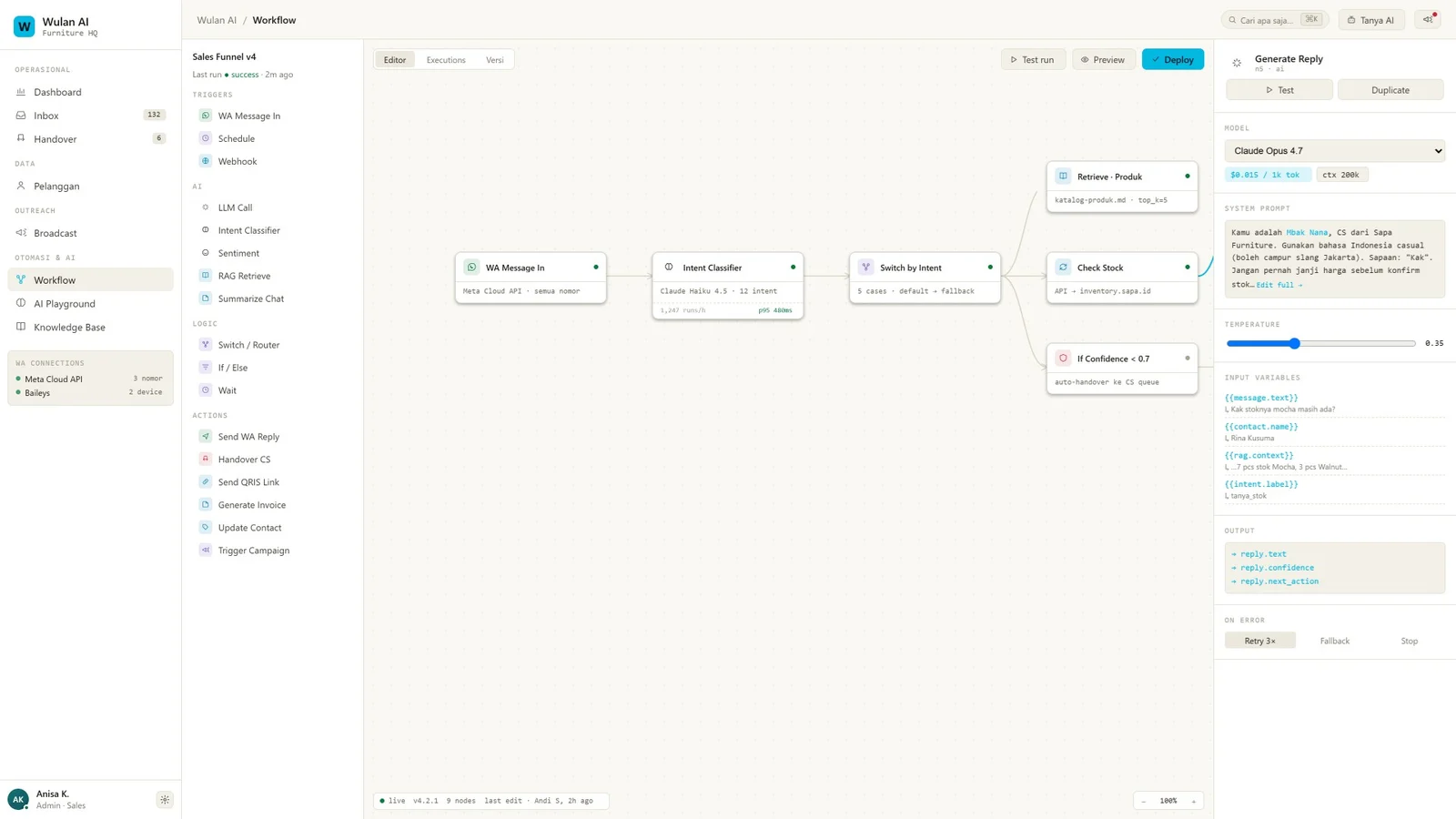This screenshot has height=819, width=1456.
Task: Choose Claude Opus 4.7 model dropdown
Action: (1334, 150)
